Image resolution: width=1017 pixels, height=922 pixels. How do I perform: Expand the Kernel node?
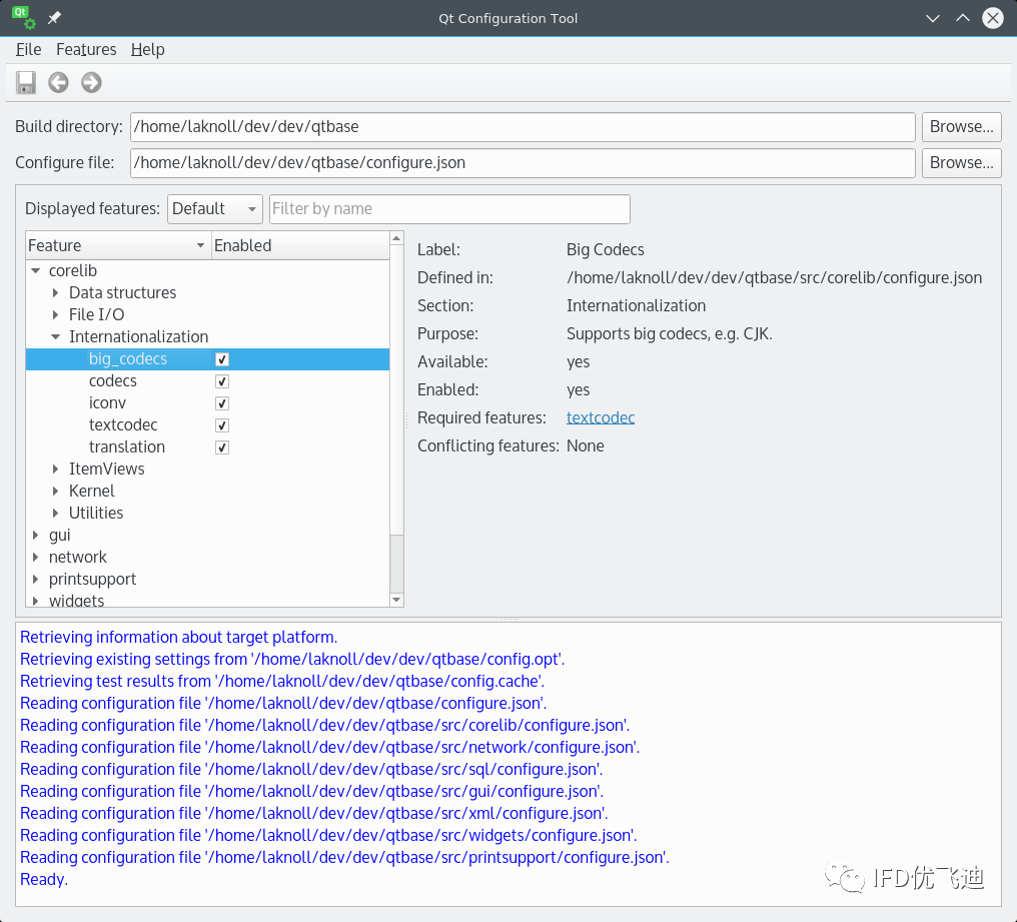(x=56, y=491)
